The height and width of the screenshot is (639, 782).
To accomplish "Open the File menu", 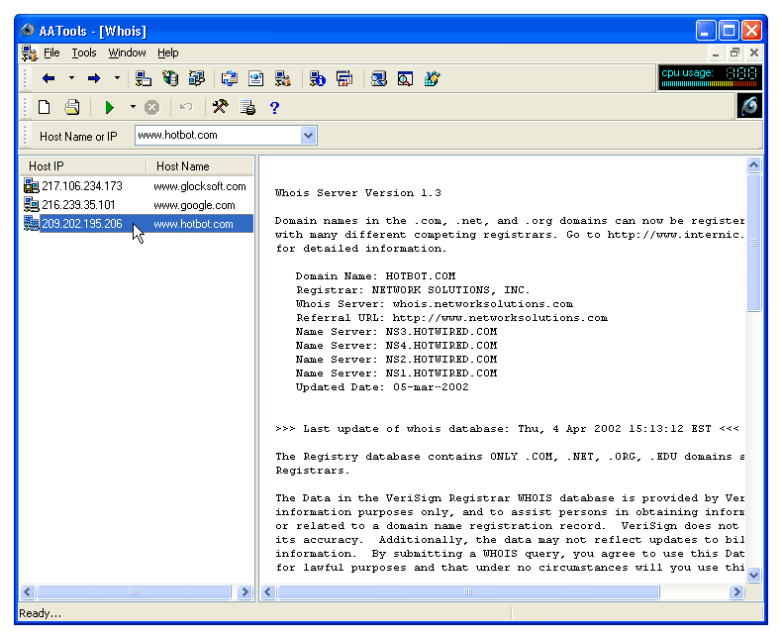I will (x=51, y=53).
